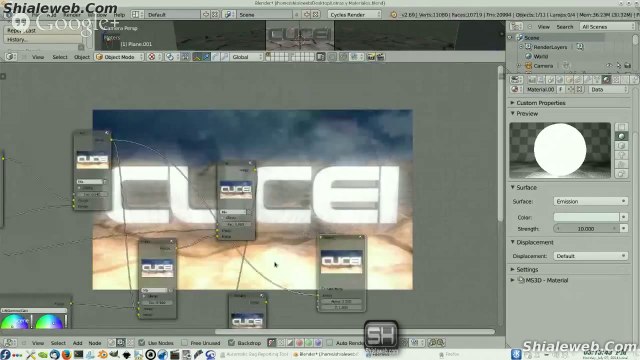The width and height of the screenshot is (640, 360).
Task: Toggle the Free Unused checkbox
Action: 184,343
